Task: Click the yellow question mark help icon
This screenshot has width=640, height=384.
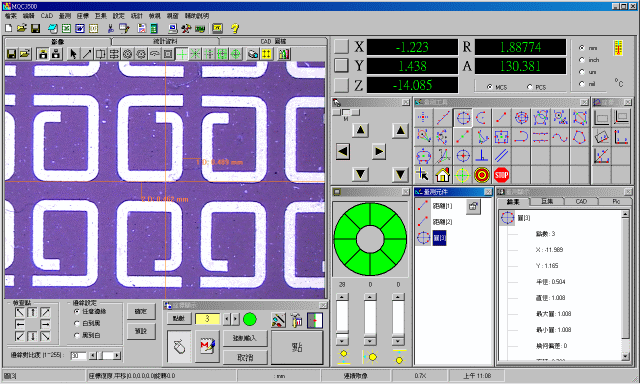Action: pyautogui.click(x=235, y=28)
